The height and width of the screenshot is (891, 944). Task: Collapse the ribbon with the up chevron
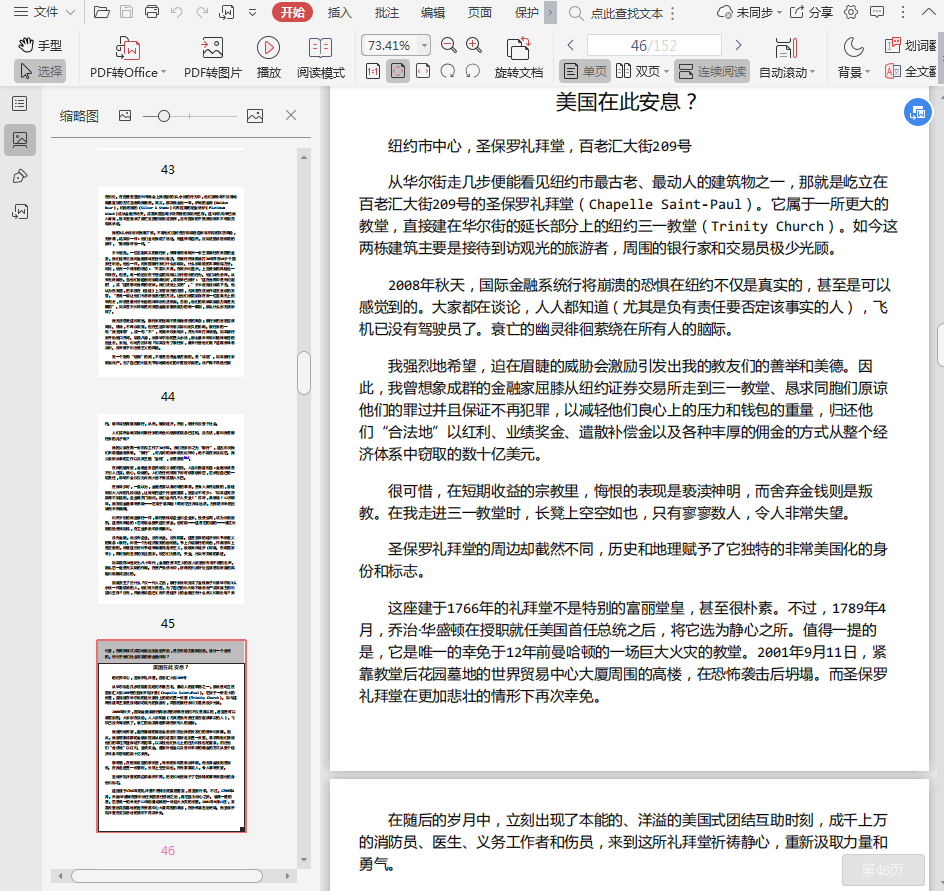coord(928,12)
